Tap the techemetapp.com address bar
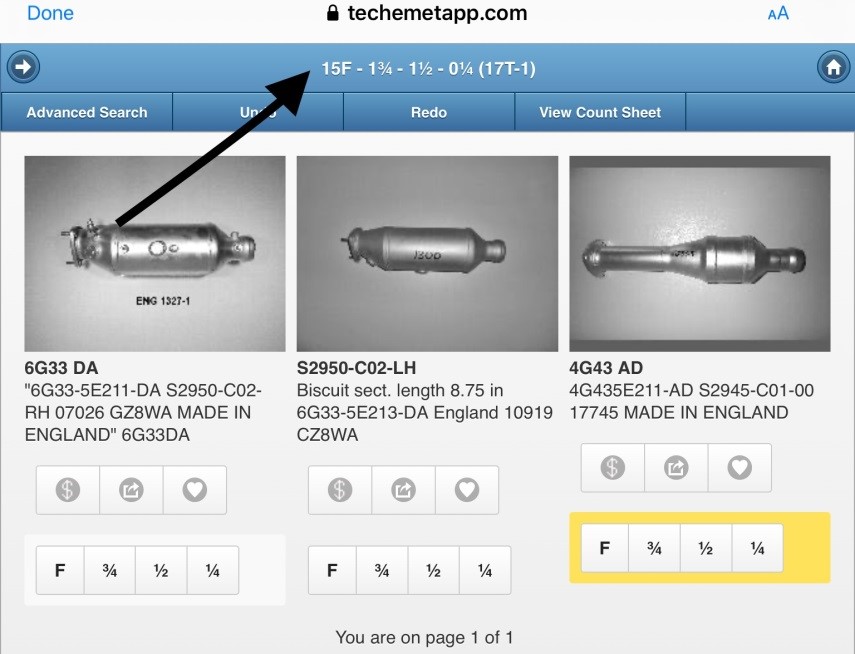The image size is (855, 654). [x=427, y=14]
